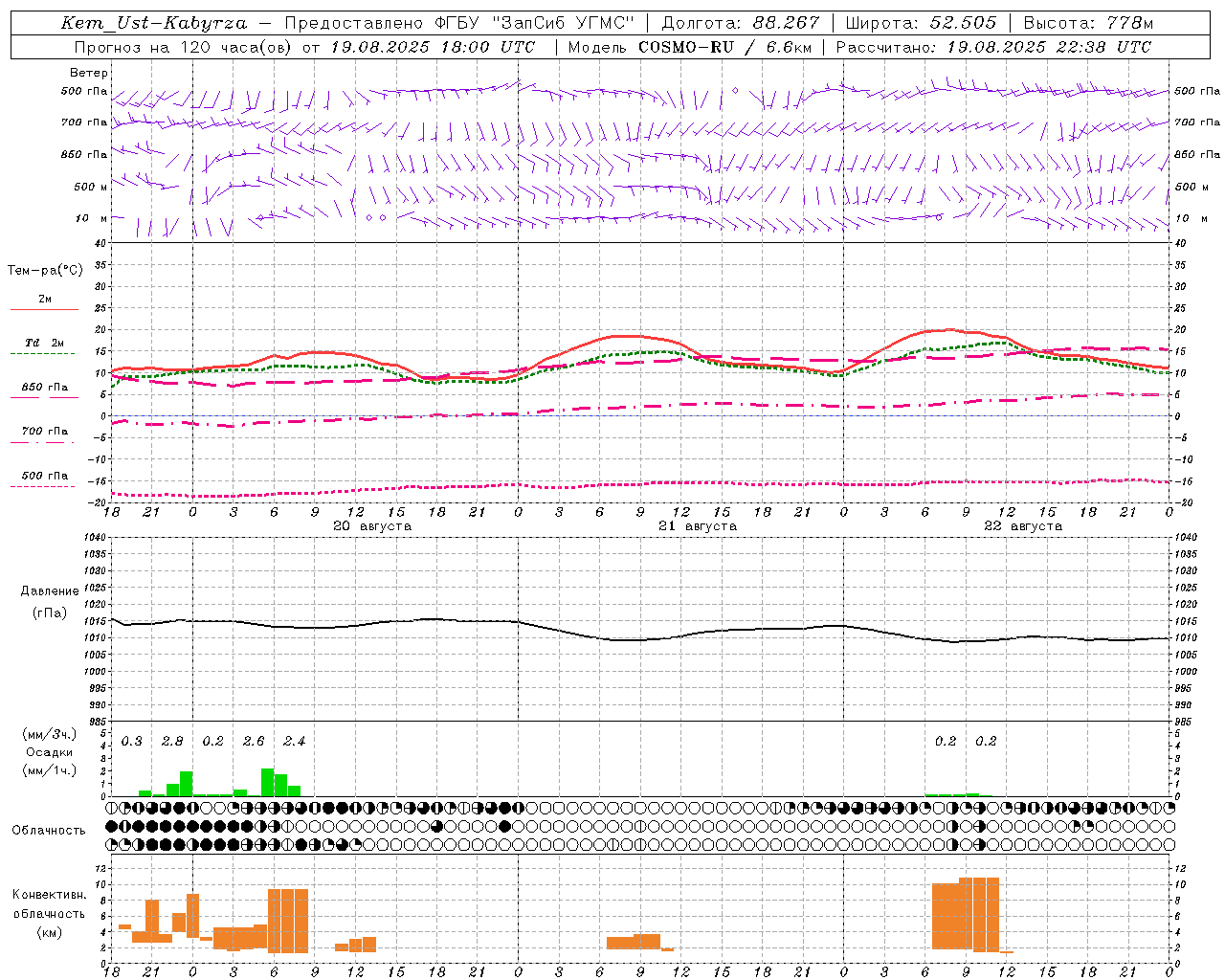Click the station title Kem_Ust-Kabyrza
The height and width of the screenshot is (980, 1225).
tap(153, 23)
